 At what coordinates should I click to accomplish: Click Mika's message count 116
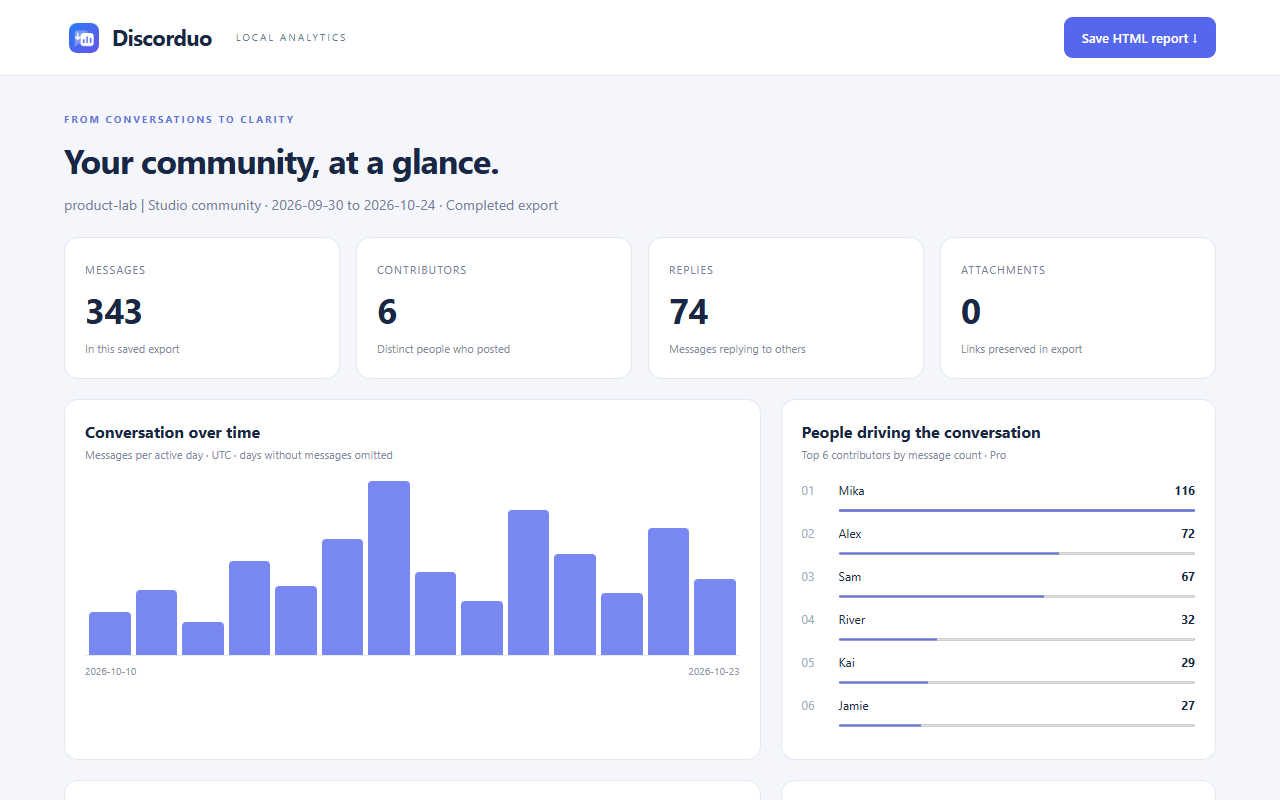[x=1185, y=491]
